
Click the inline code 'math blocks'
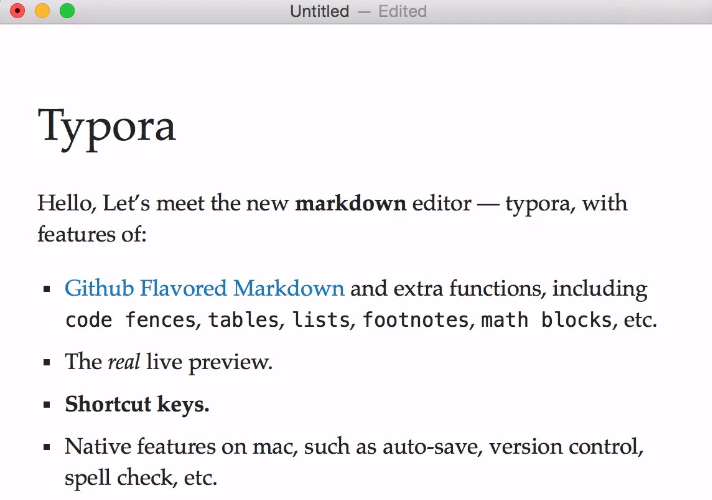pos(546,320)
